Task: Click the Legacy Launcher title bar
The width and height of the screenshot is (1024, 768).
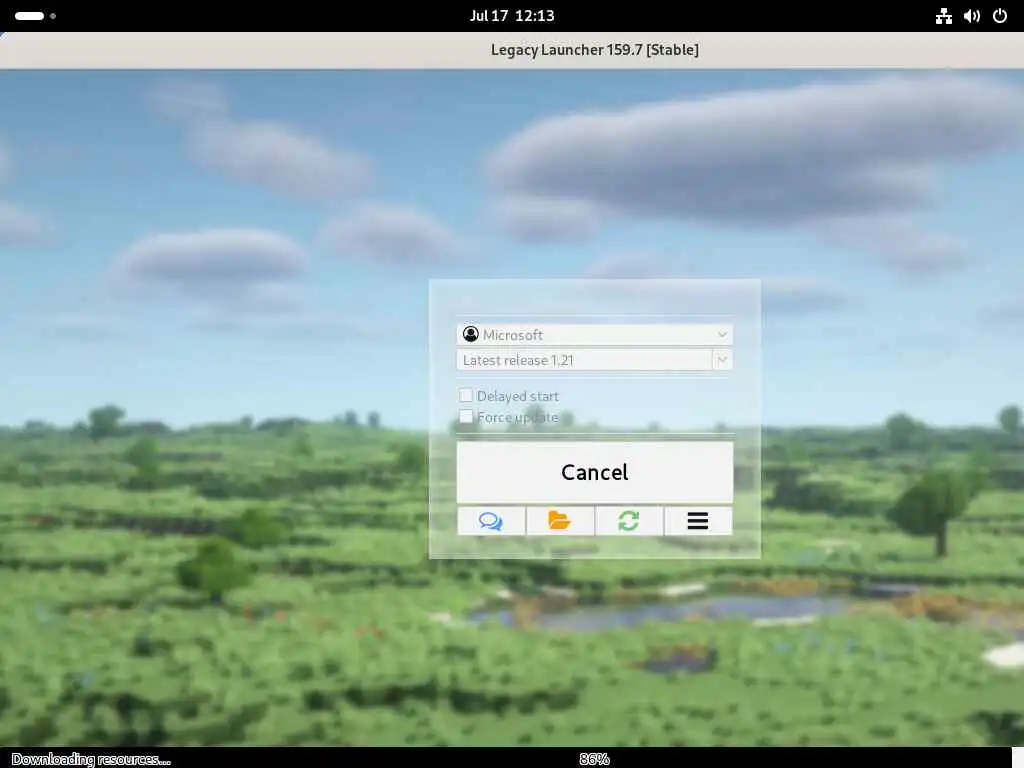Action: pyautogui.click(x=512, y=50)
